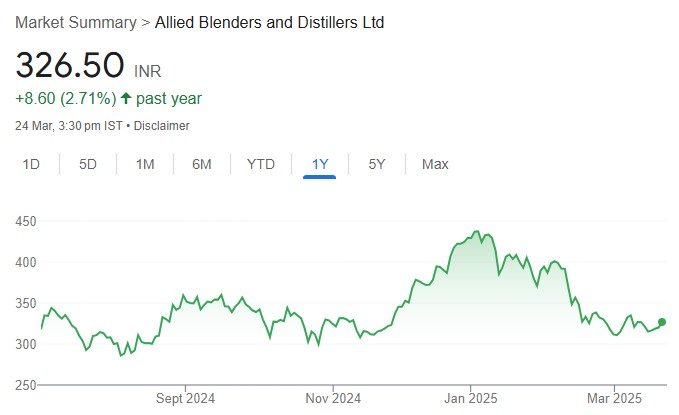The width and height of the screenshot is (679, 415).
Task: Click the Sept 2024 axis label
Action: 187,398
